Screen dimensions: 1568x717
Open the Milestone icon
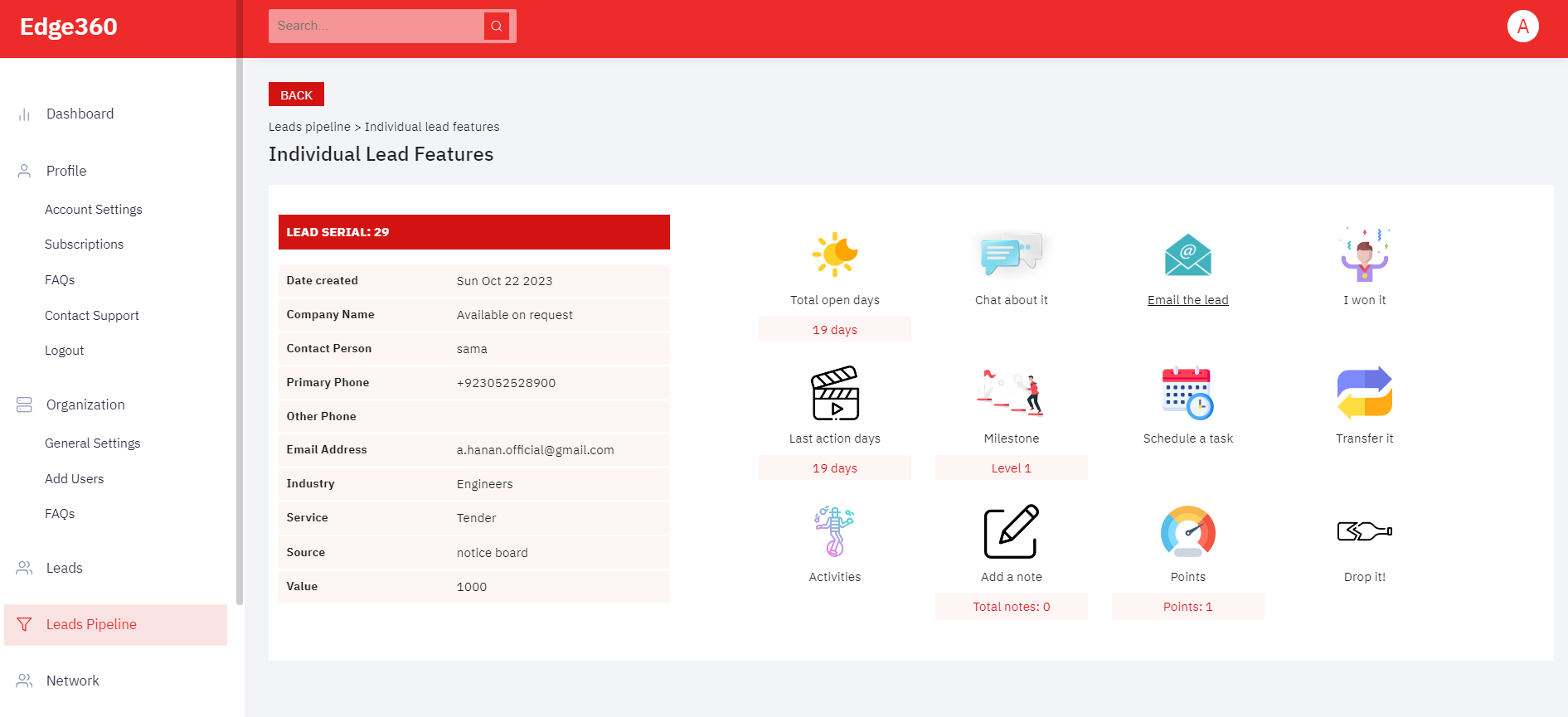[1011, 393]
